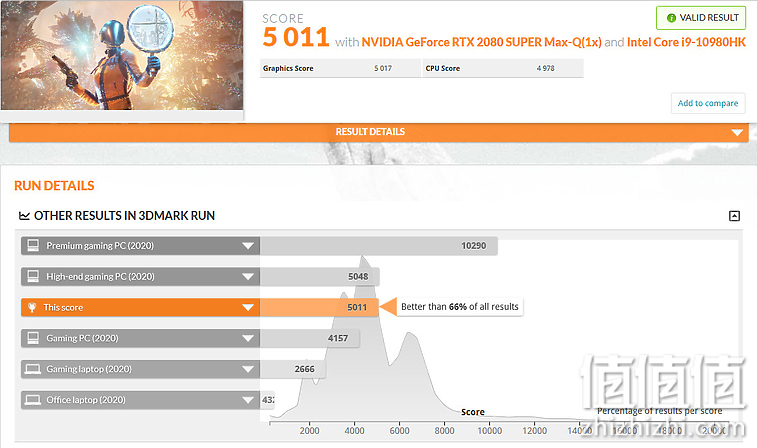
Task: Click the laptop icon for Gaming laptop (2020)
Action: click(32, 369)
